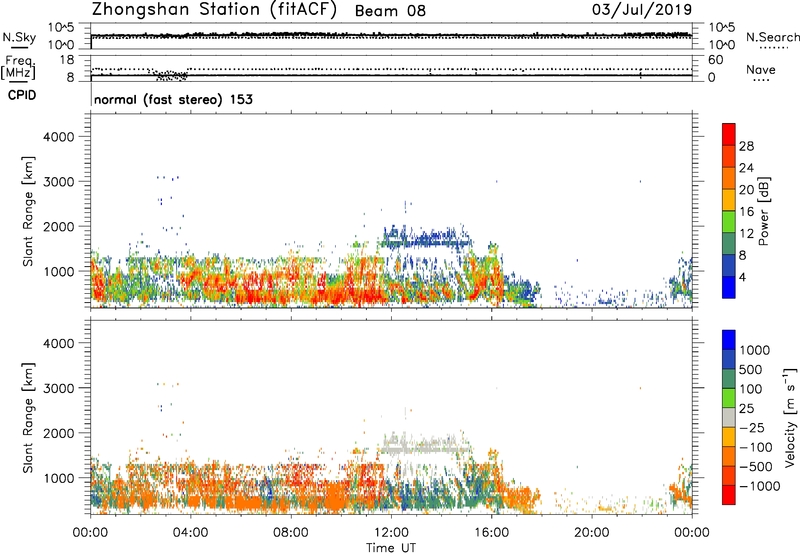
Task: Select the '04:00' time tick label
Action: tap(190, 533)
